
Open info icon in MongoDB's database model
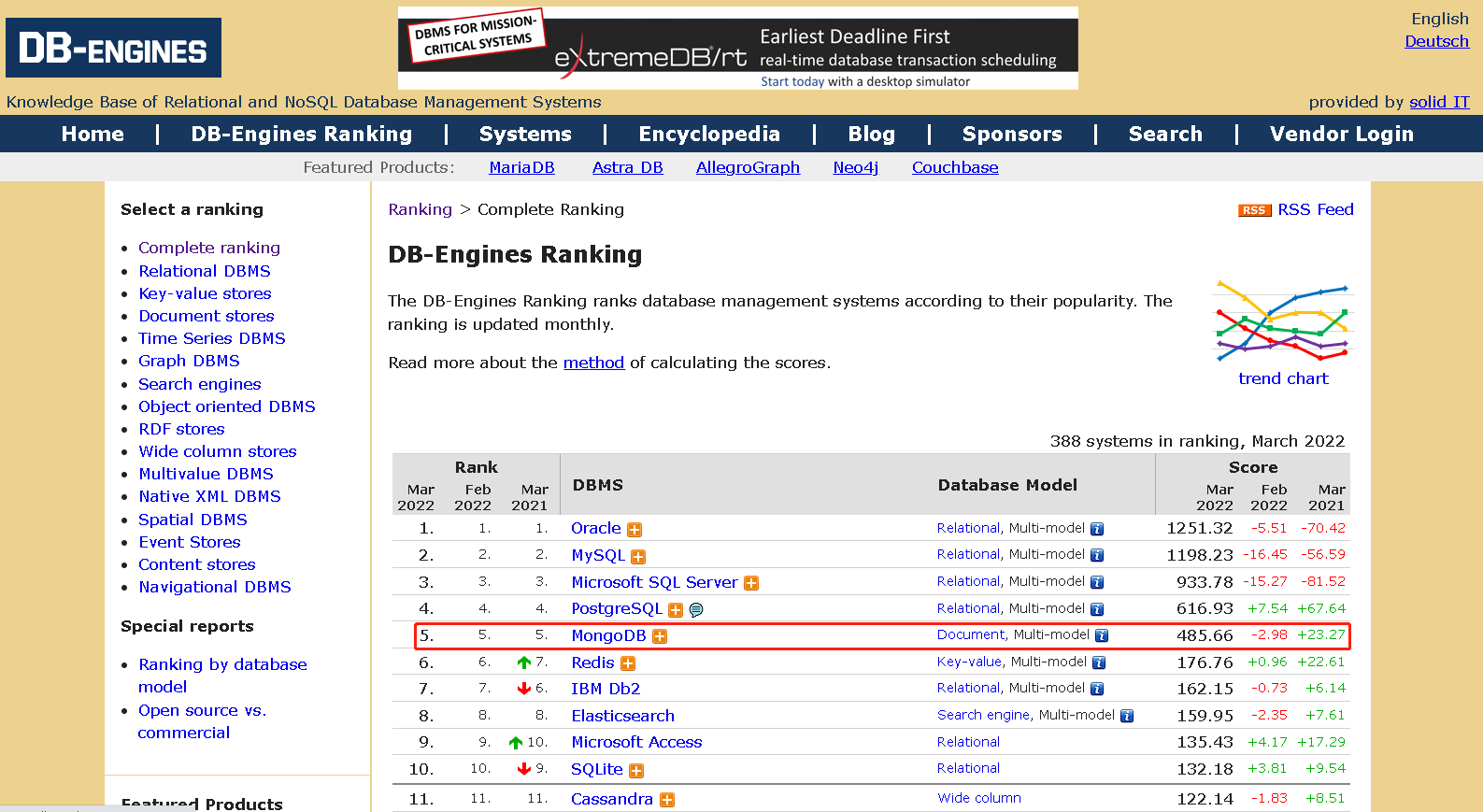point(1102,635)
